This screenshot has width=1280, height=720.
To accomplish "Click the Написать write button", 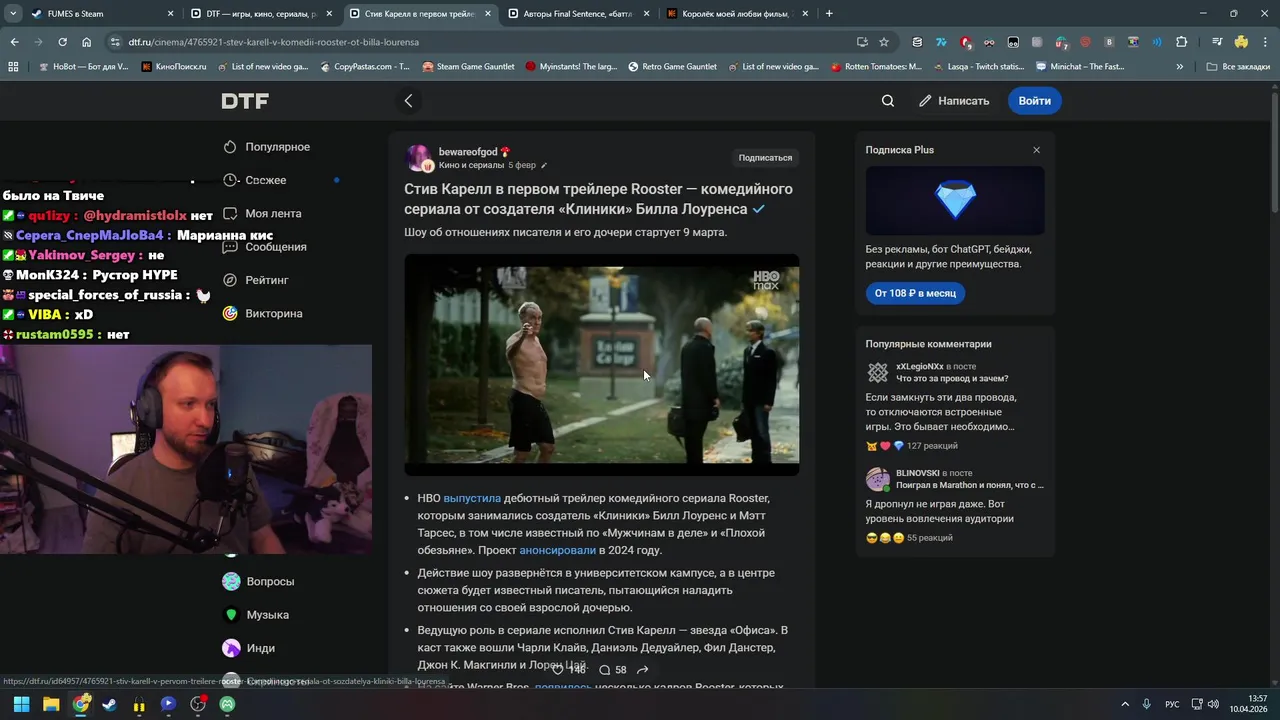I will [x=954, y=101].
